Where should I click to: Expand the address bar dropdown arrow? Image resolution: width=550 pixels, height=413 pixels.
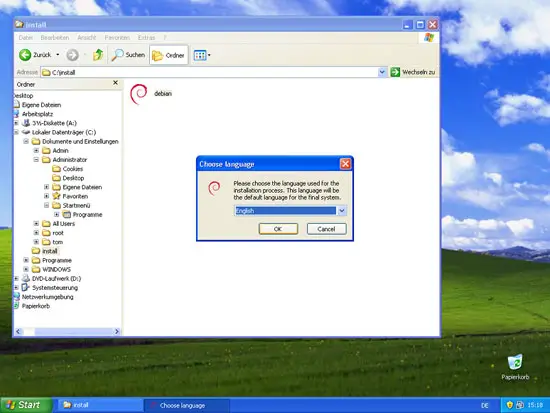(382, 72)
